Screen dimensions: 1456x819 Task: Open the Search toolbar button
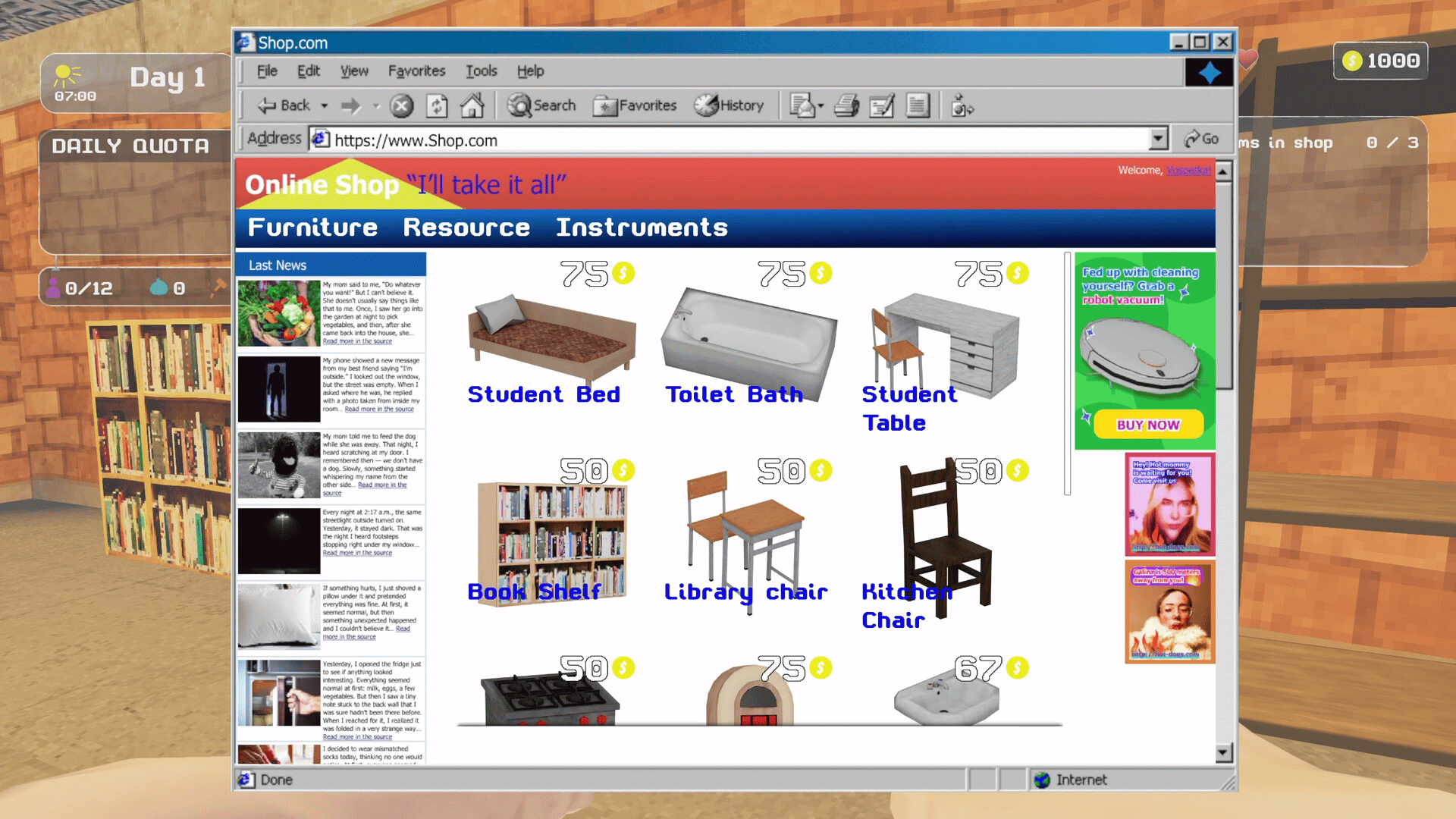click(541, 106)
